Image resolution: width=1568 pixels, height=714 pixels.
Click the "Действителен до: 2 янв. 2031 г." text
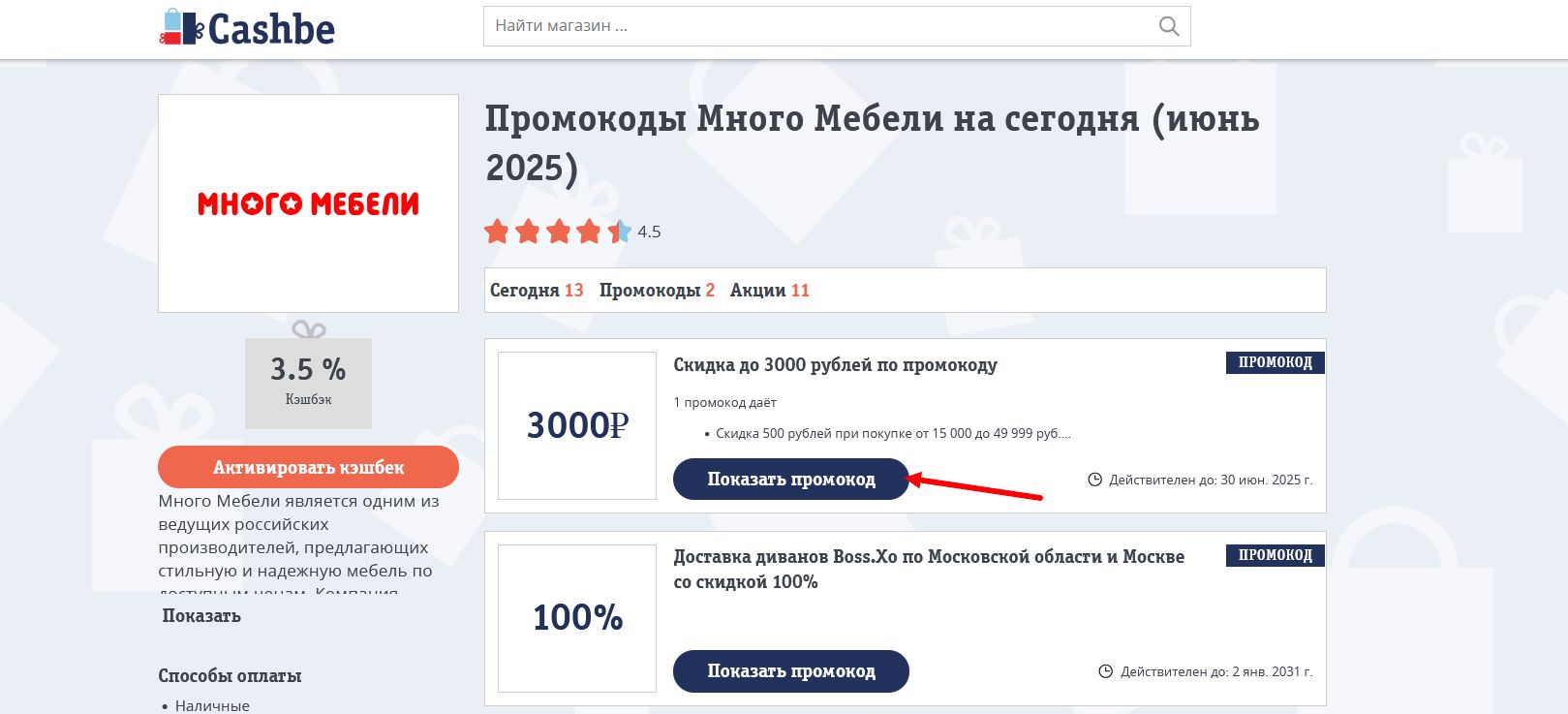(x=1216, y=671)
